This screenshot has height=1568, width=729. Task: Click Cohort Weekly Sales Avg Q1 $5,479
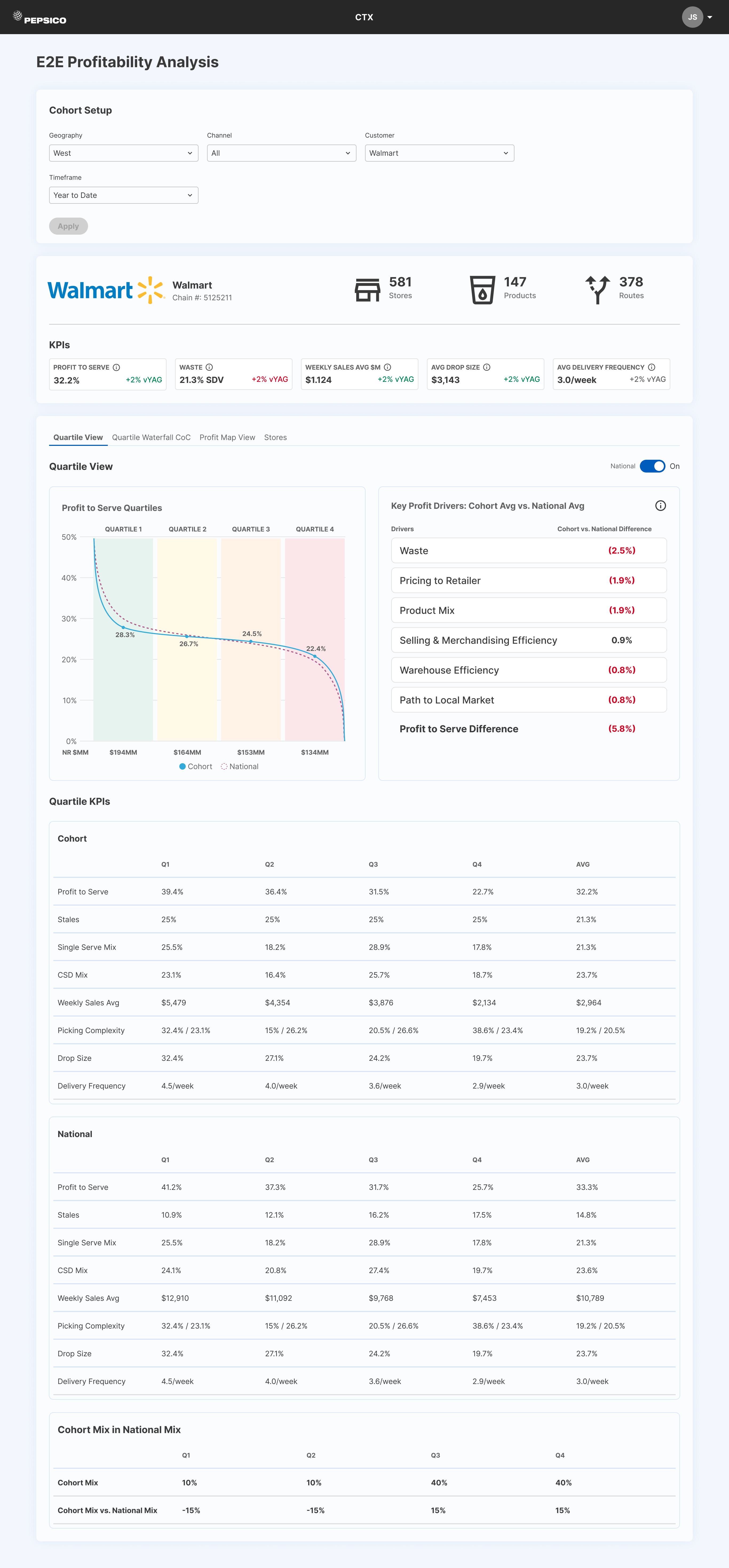point(173,1002)
